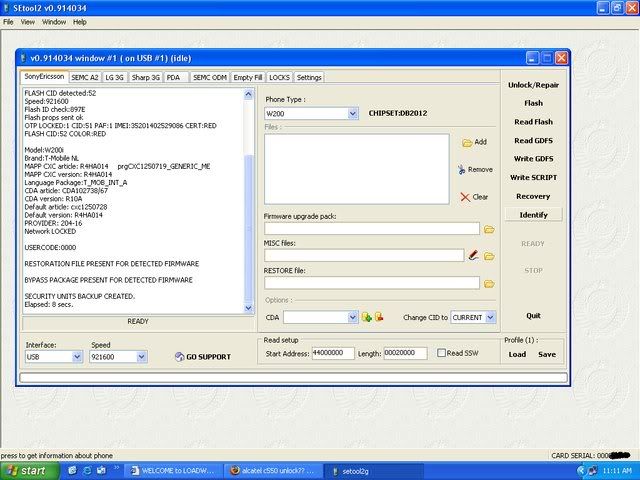The image size is (640, 480).
Task: Open the Change CID to CURRENT dropdown
Action: pos(491,317)
